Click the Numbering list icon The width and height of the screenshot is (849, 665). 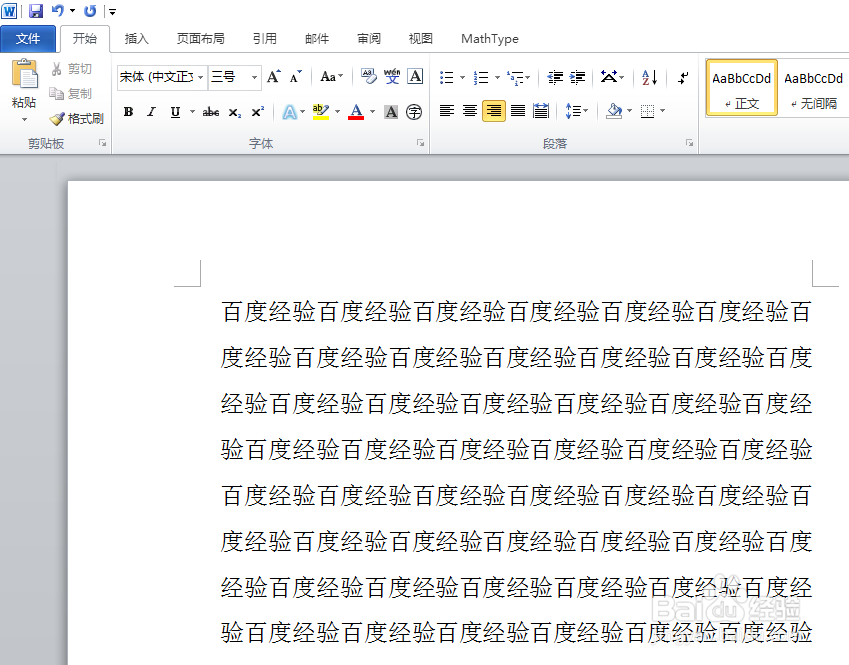(481, 77)
